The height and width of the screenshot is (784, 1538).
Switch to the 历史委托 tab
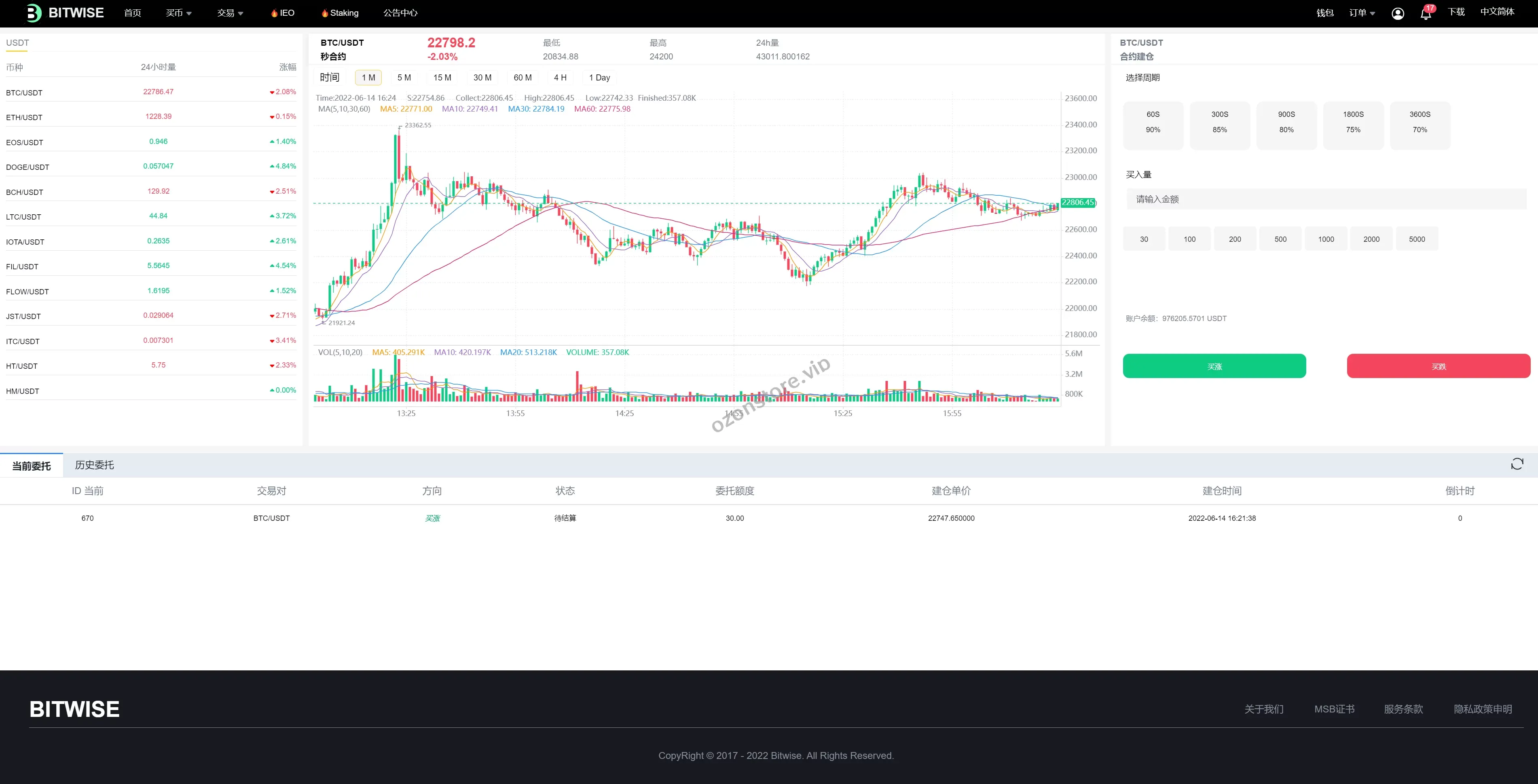(94, 465)
